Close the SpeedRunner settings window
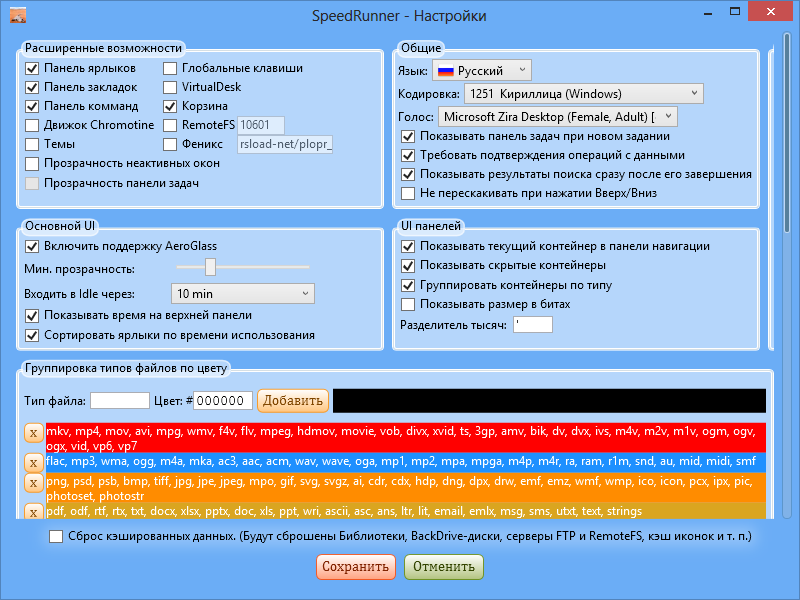 [770, 11]
